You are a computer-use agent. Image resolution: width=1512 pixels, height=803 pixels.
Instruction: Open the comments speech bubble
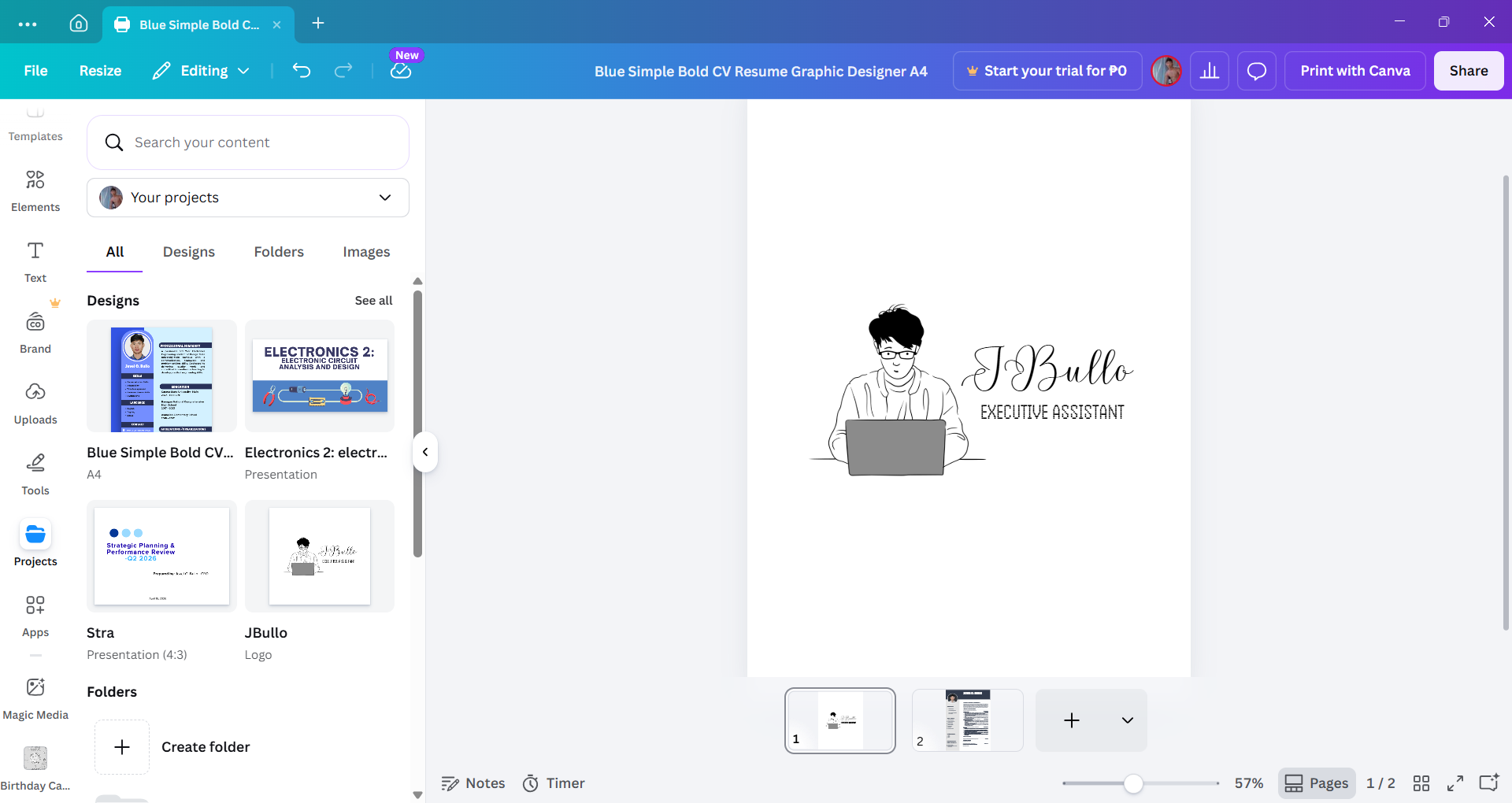click(1257, 71)
